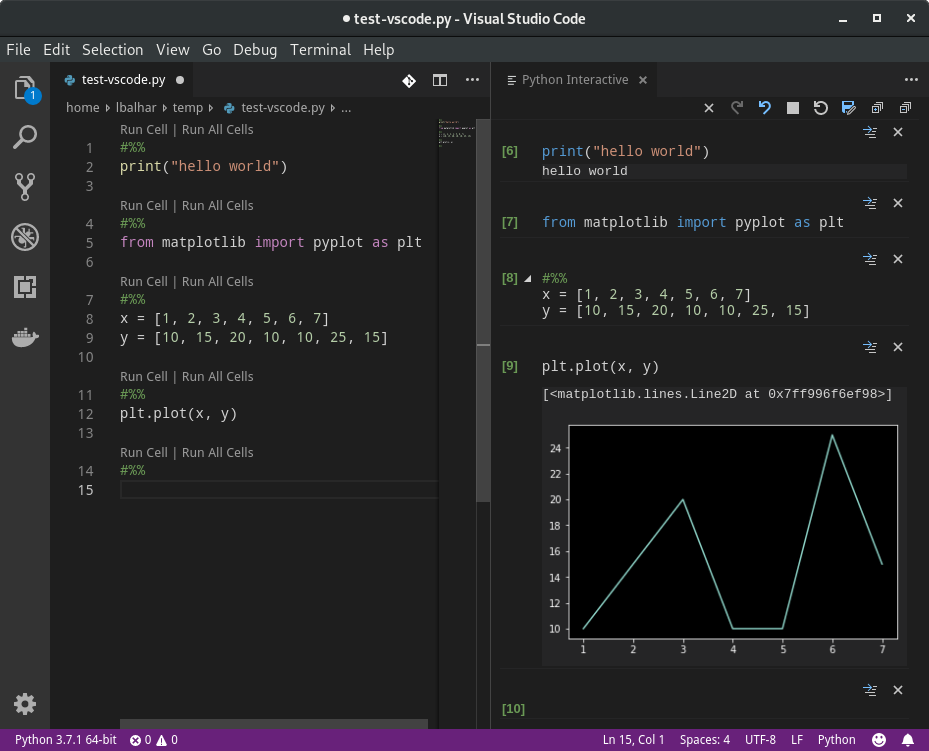This screenshot has height=751, width=929.
Task: Click the Redo icon in Python Interactive
Action: [x=736, y=107]
